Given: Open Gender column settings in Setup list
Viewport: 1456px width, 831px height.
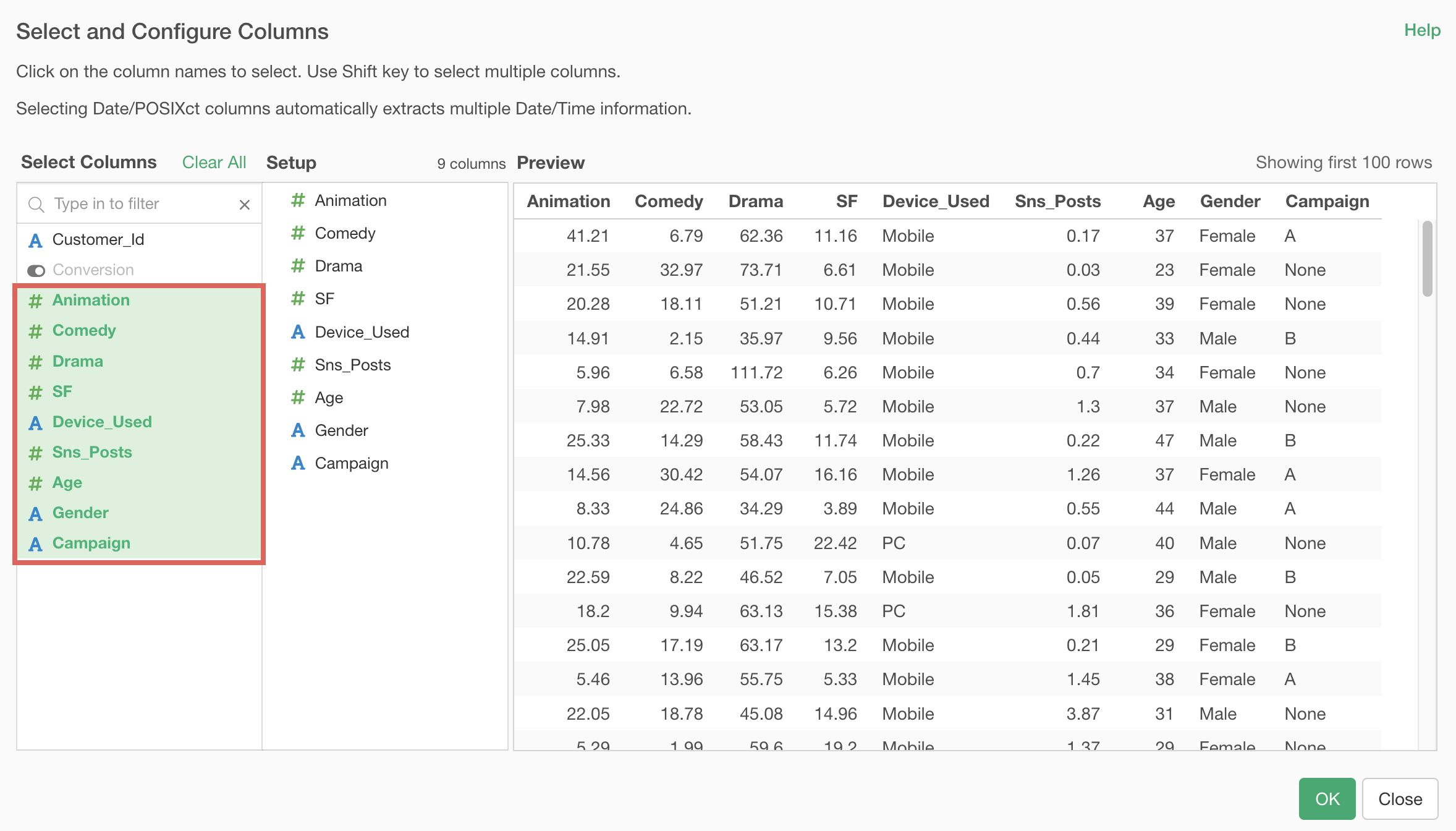Looking at the screenshot, I should 342,430.
